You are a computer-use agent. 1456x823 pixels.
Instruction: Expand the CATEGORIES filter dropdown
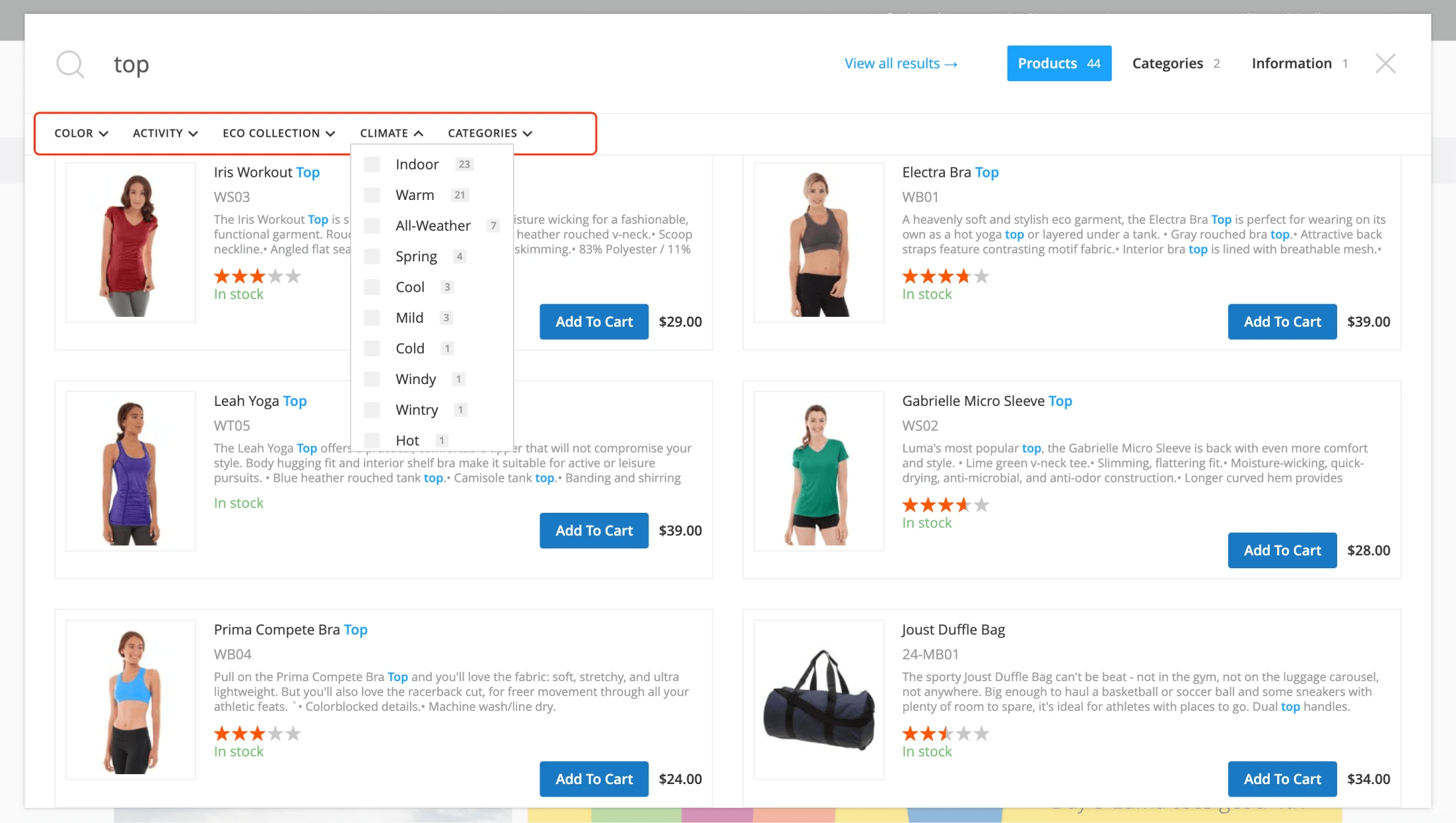[x=489, y=132]
